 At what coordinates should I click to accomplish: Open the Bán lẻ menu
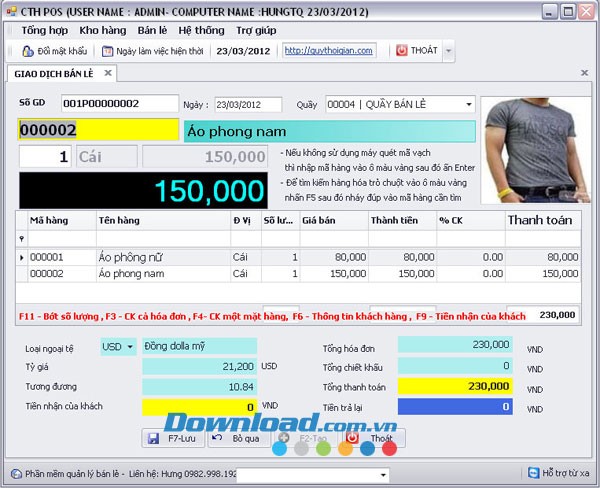pos(152,30)
